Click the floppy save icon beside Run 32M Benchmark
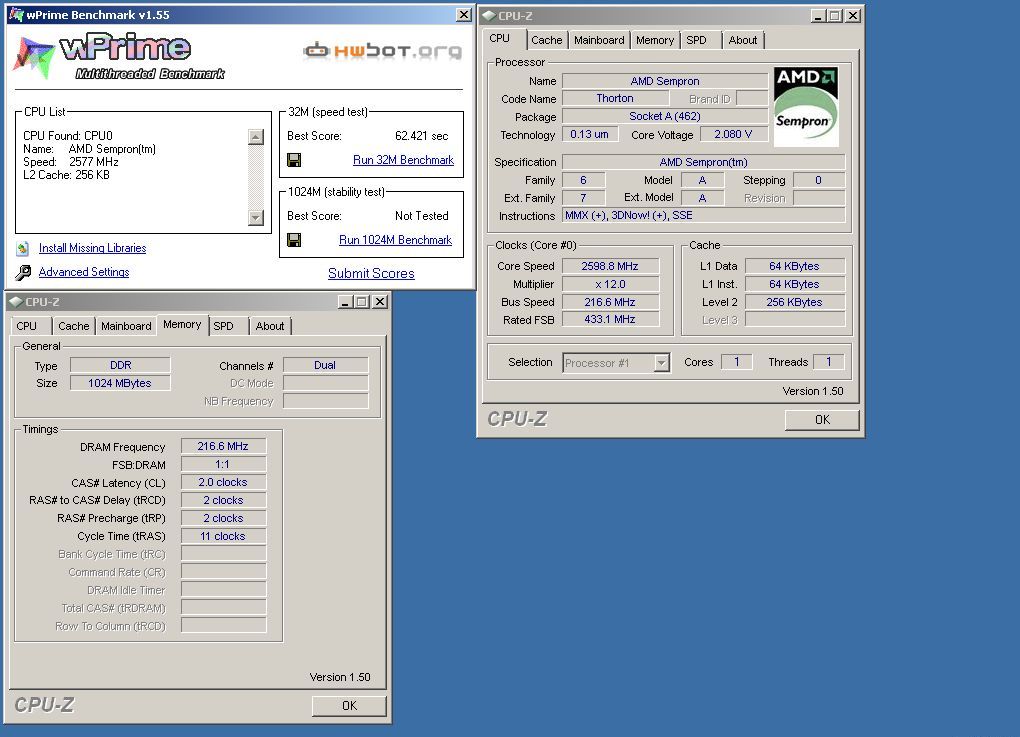Viewport: 1020px width, 737px height. pyautogui.click(x=294, y=160)
